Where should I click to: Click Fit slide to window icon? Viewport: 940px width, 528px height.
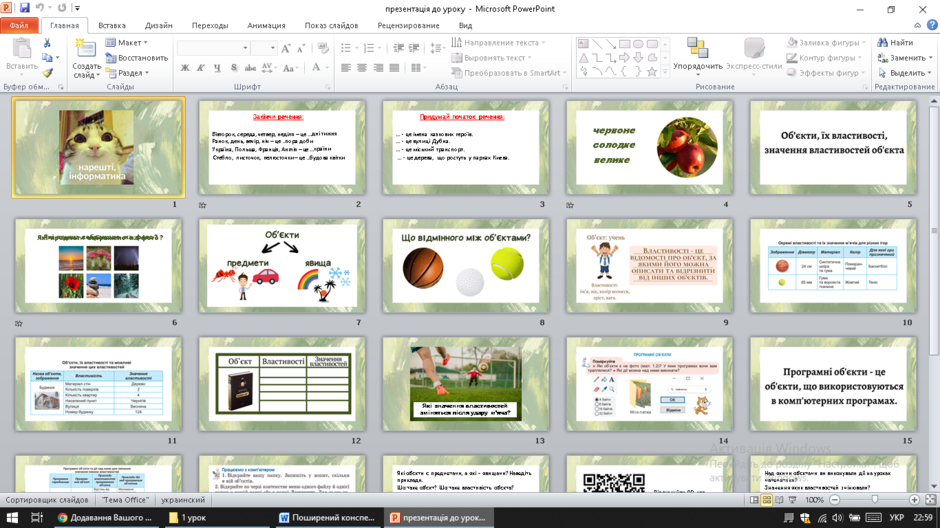coord(930,500)
